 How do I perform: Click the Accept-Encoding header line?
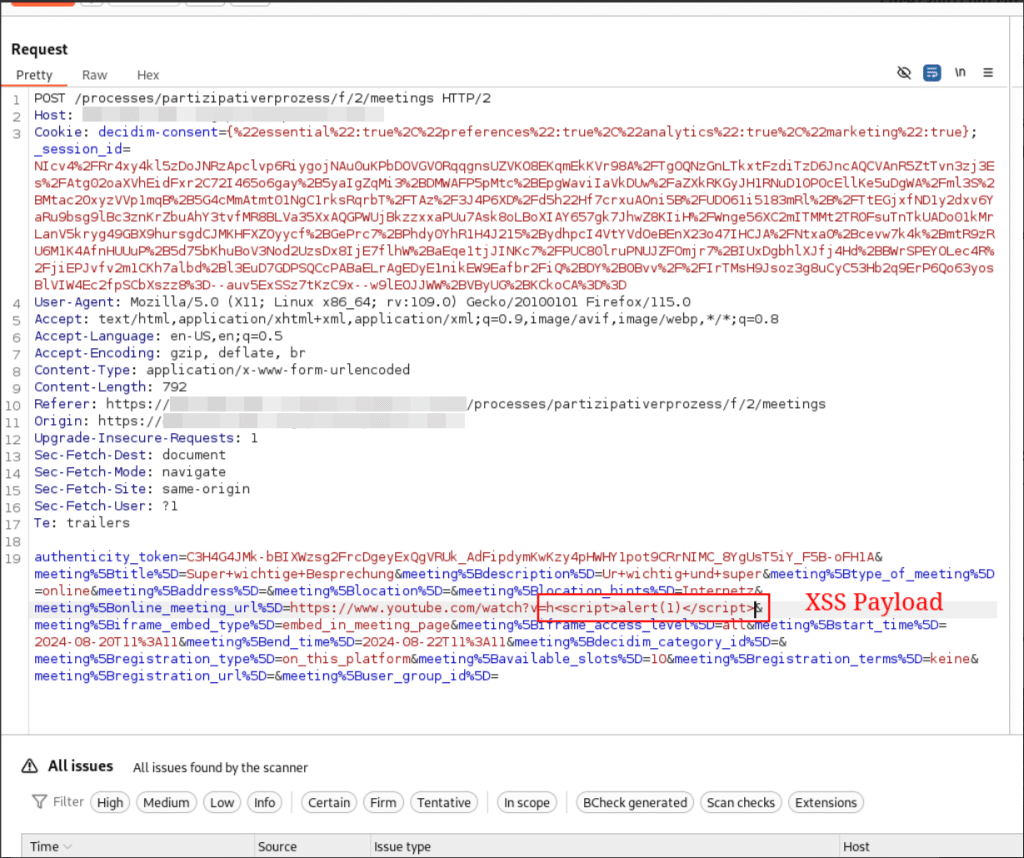170,353
